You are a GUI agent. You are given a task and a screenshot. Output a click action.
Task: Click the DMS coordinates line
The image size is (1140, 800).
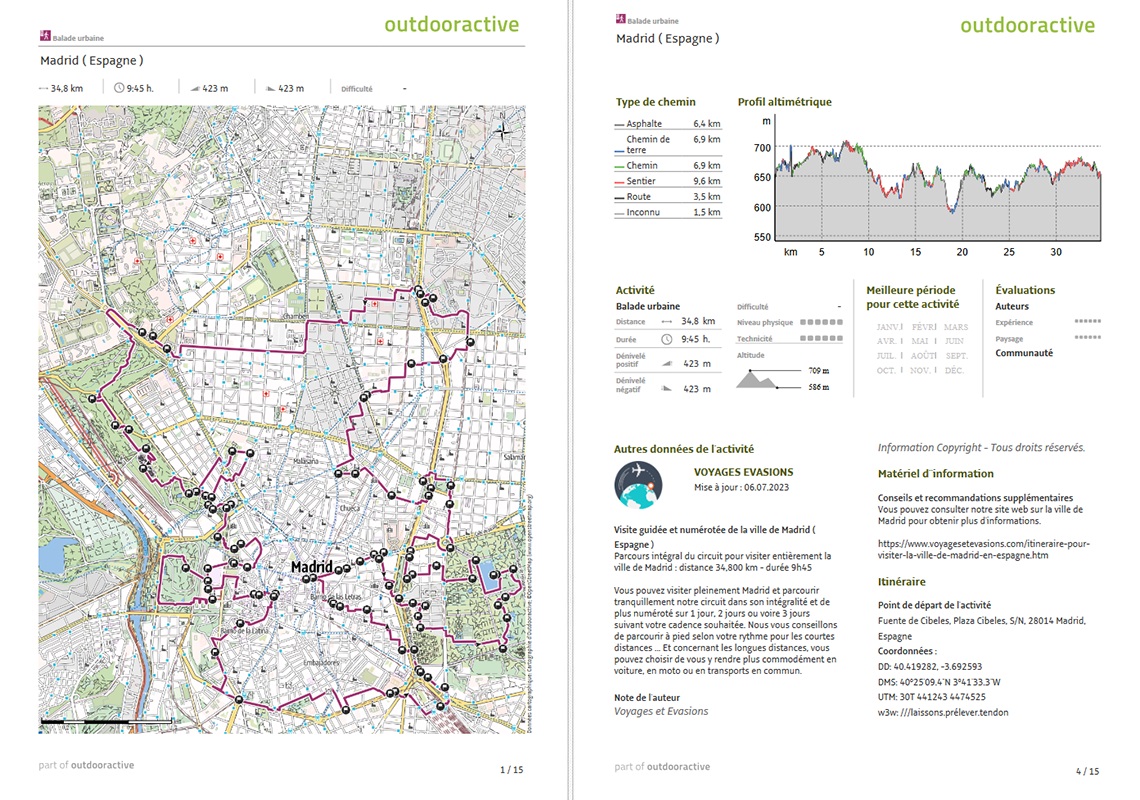click(x=939, y=682)
